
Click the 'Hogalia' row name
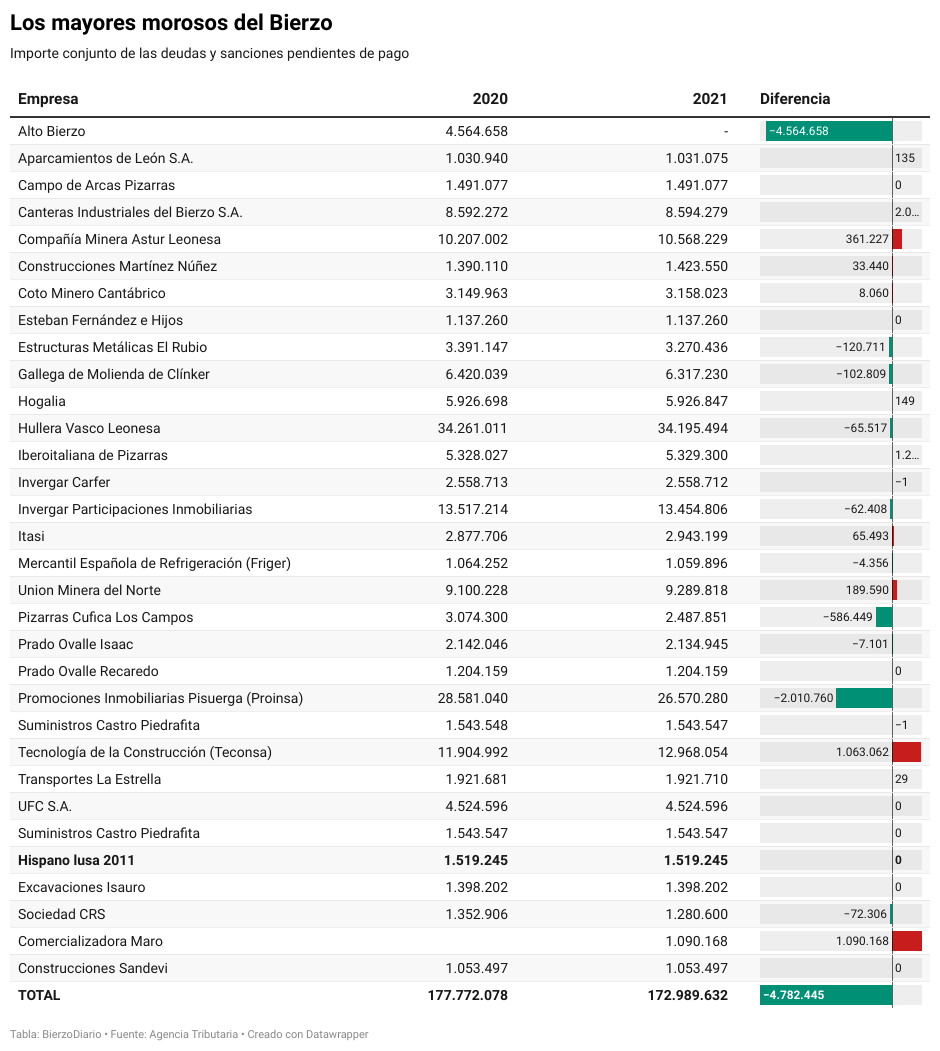click(x=42, y=401)
